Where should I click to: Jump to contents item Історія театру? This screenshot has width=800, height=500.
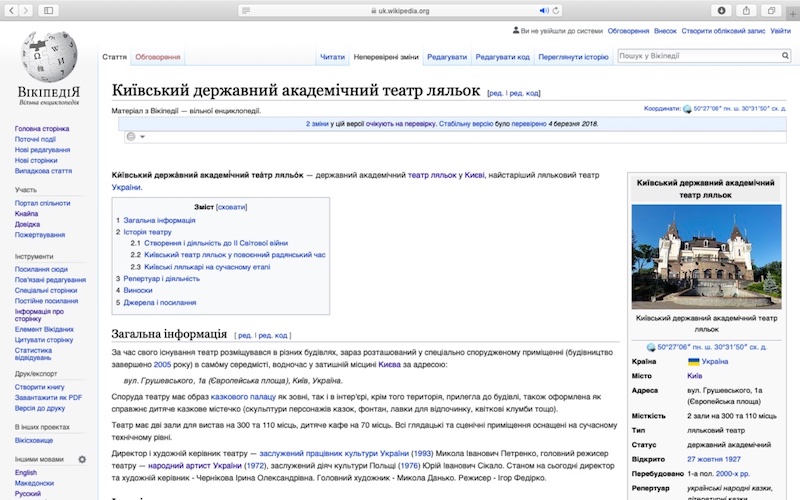147,232
